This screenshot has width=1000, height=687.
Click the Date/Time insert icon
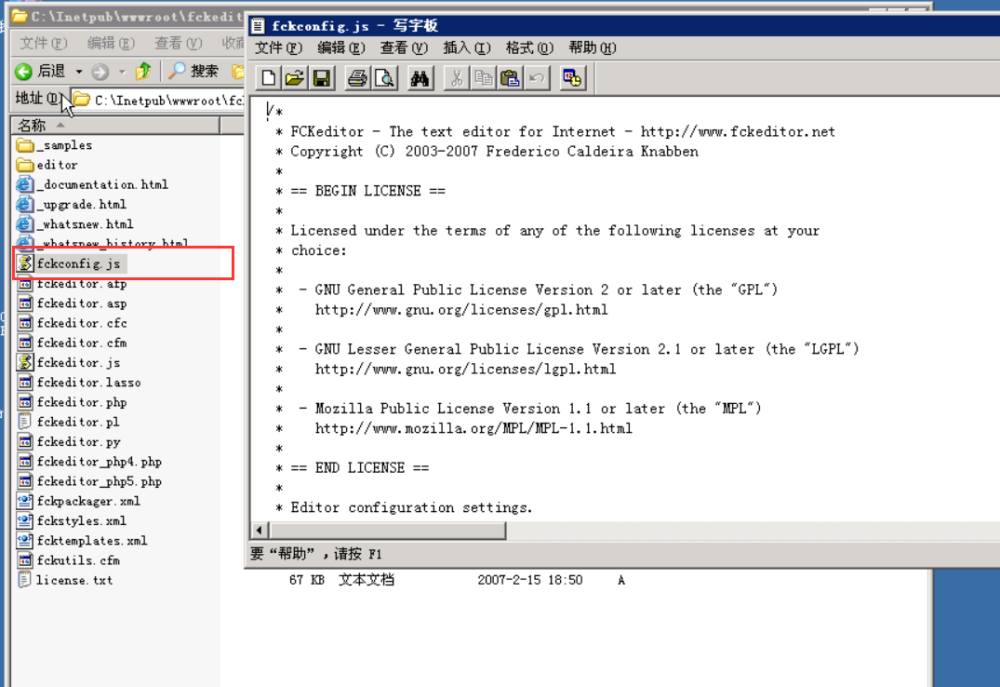pyautogui.click(x=572, y=78)
